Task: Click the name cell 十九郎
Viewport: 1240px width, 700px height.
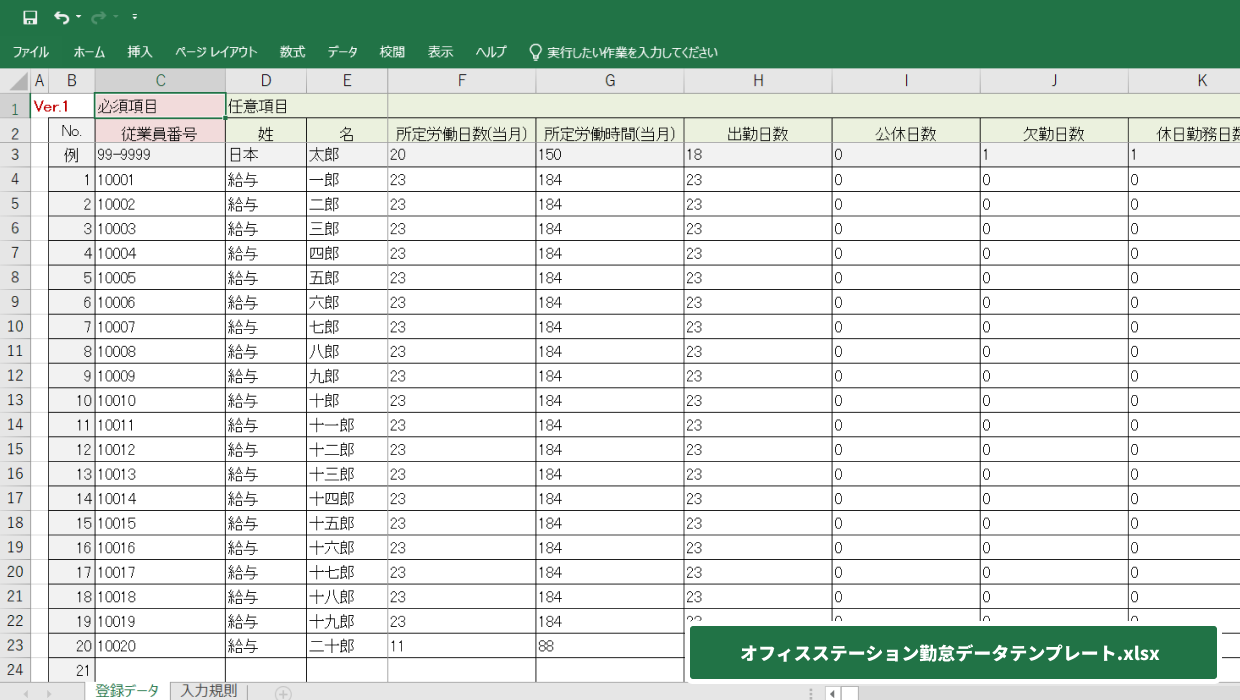Action: (x=347, y=621)
